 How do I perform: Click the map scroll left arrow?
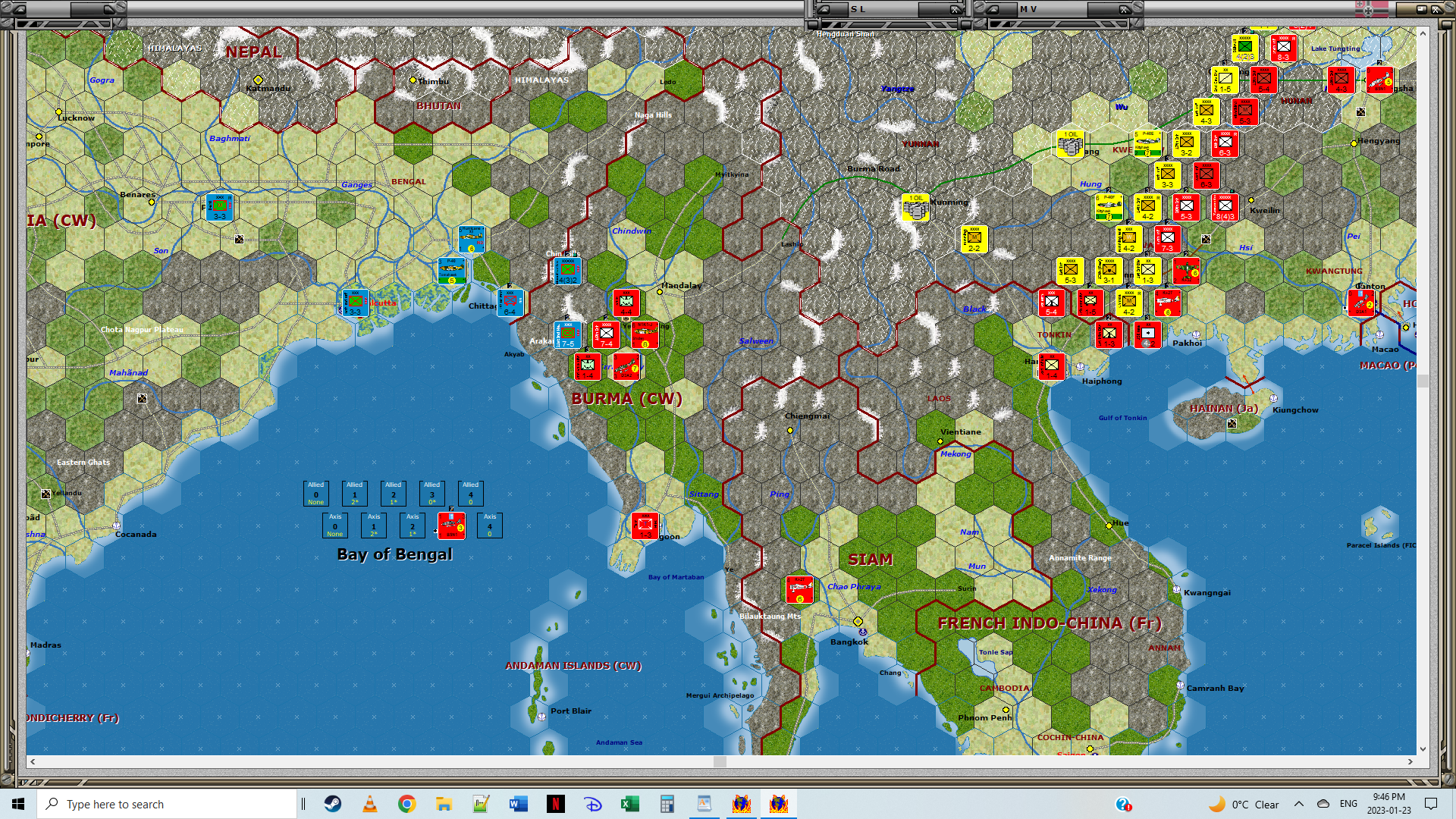pyautogui.click(x=32, y=761)
